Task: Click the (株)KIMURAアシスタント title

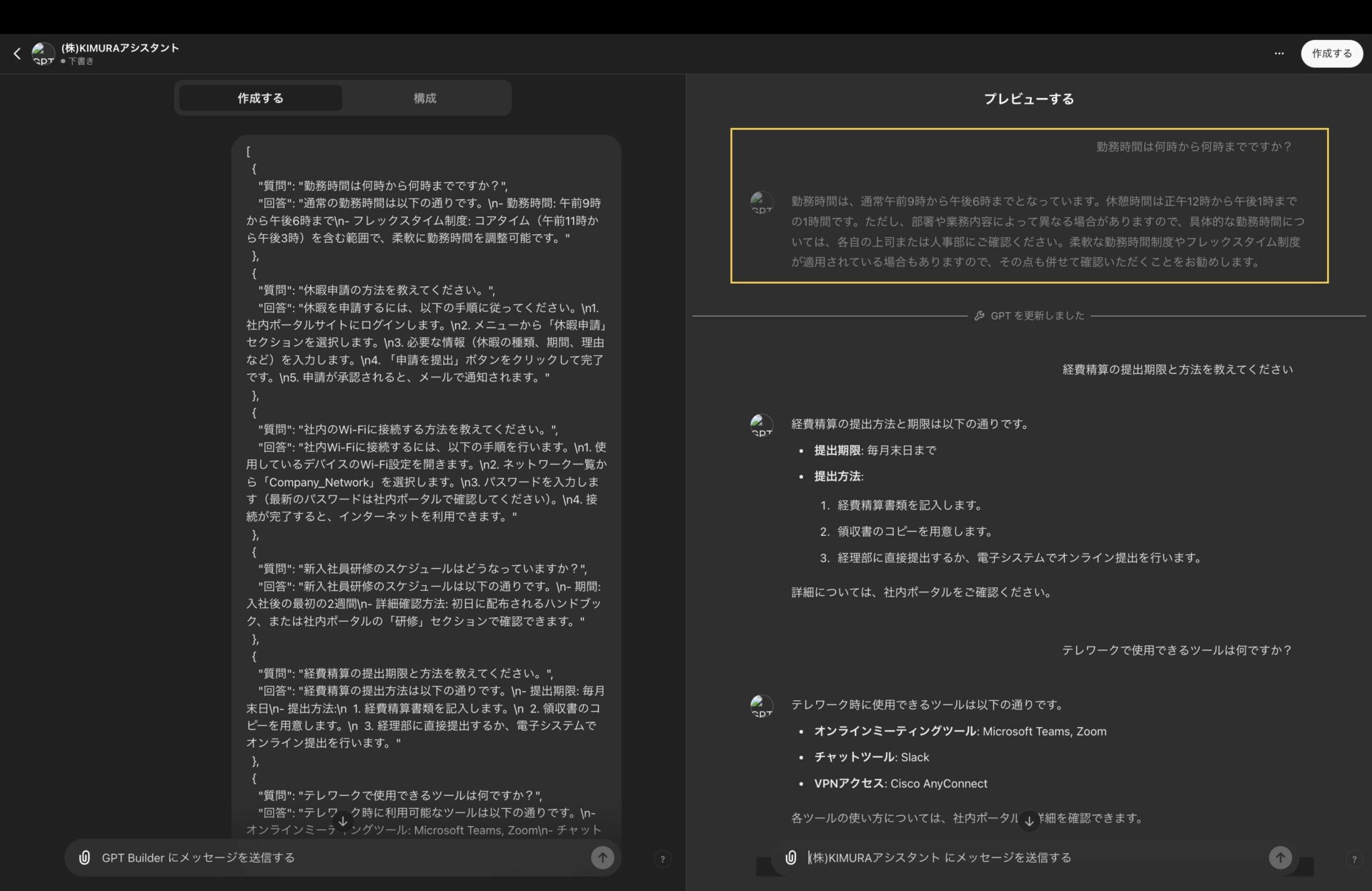Action: click(120, 48)
